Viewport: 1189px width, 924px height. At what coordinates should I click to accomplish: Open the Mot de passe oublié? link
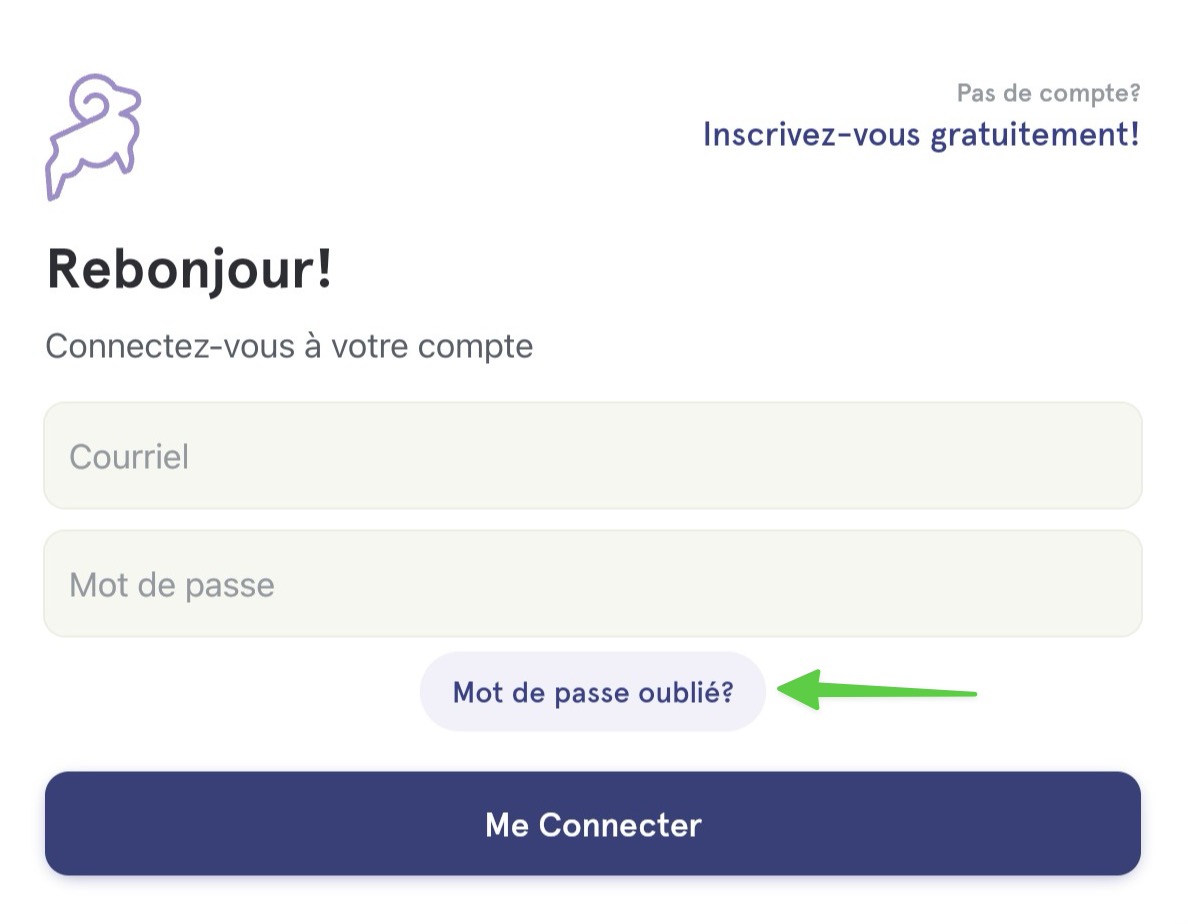593,692
